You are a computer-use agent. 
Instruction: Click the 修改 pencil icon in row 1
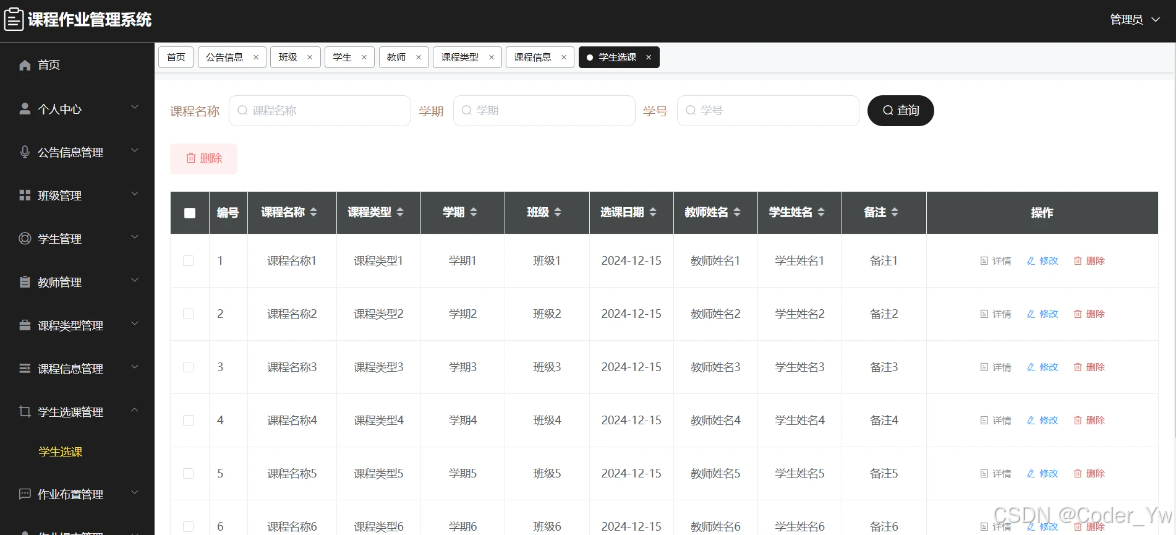[1031, 261]
